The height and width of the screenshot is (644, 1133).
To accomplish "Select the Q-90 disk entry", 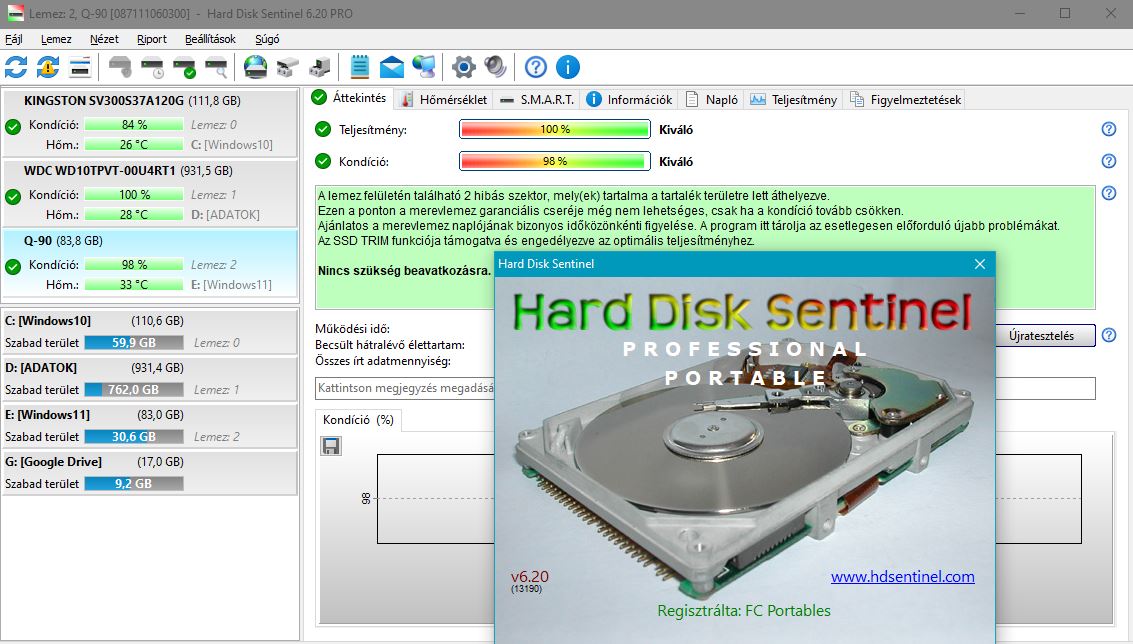I will pos(150,262).
